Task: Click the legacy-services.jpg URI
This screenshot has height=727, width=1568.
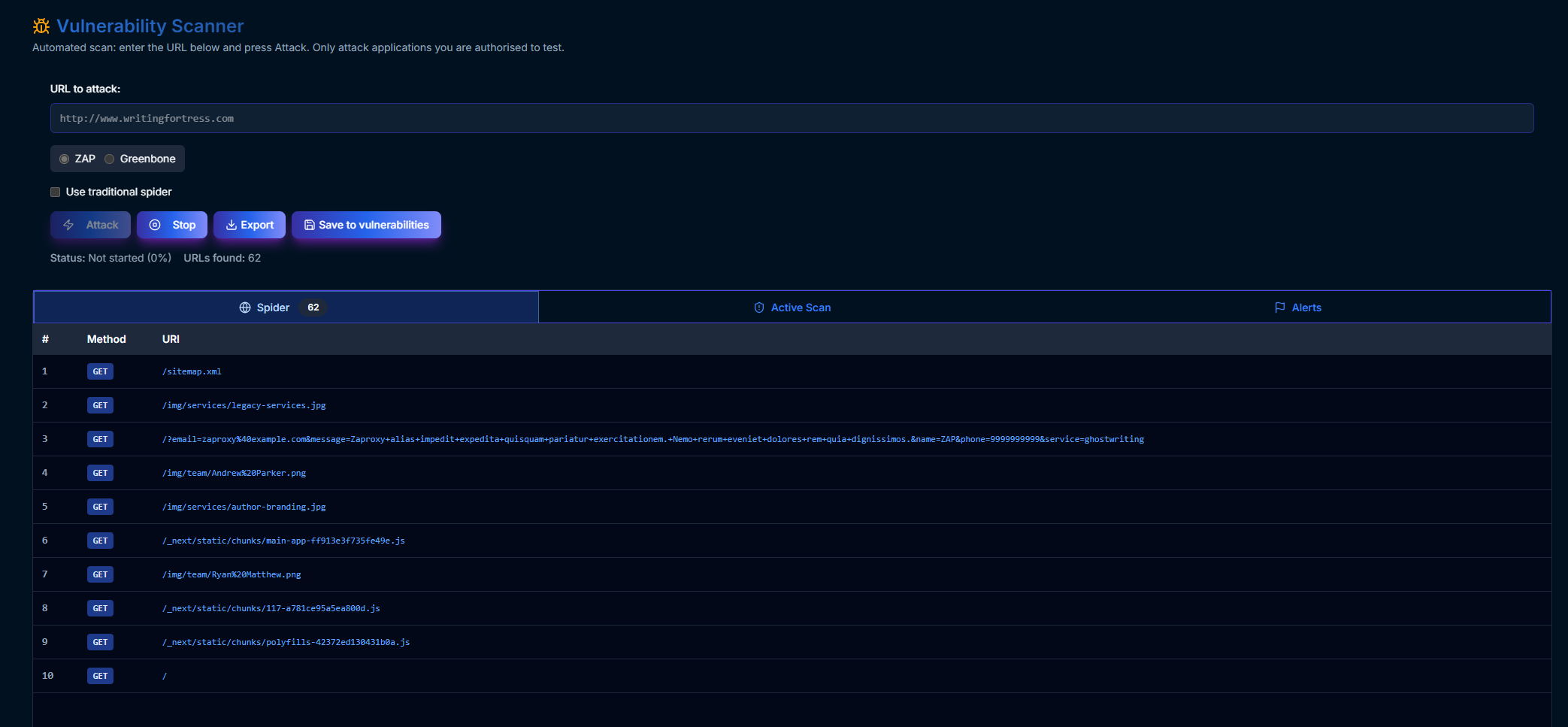Action: (244, 405)
